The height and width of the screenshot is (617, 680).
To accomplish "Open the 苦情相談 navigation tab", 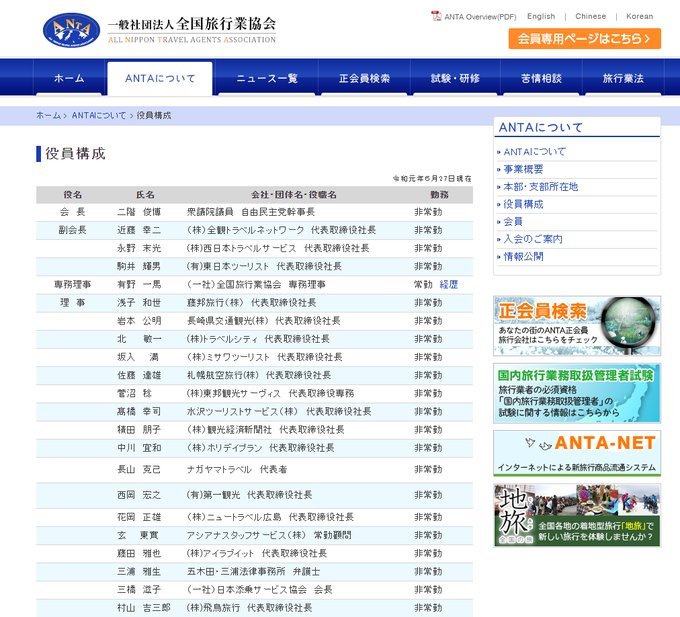I will tap(541, 78).
